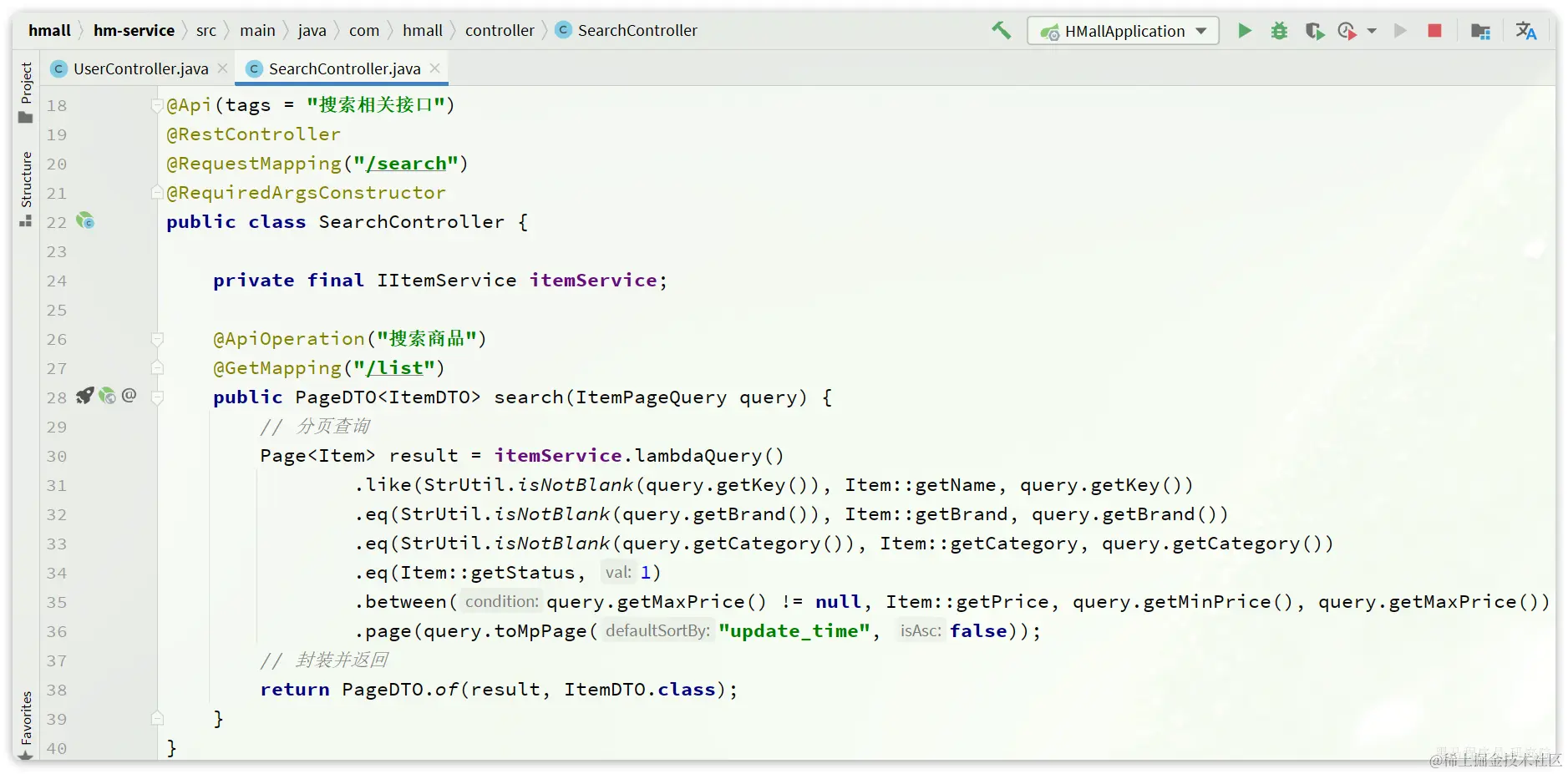Click the Translate icon in the toolbar
Screen dimensions: 1568x774
1525,31
